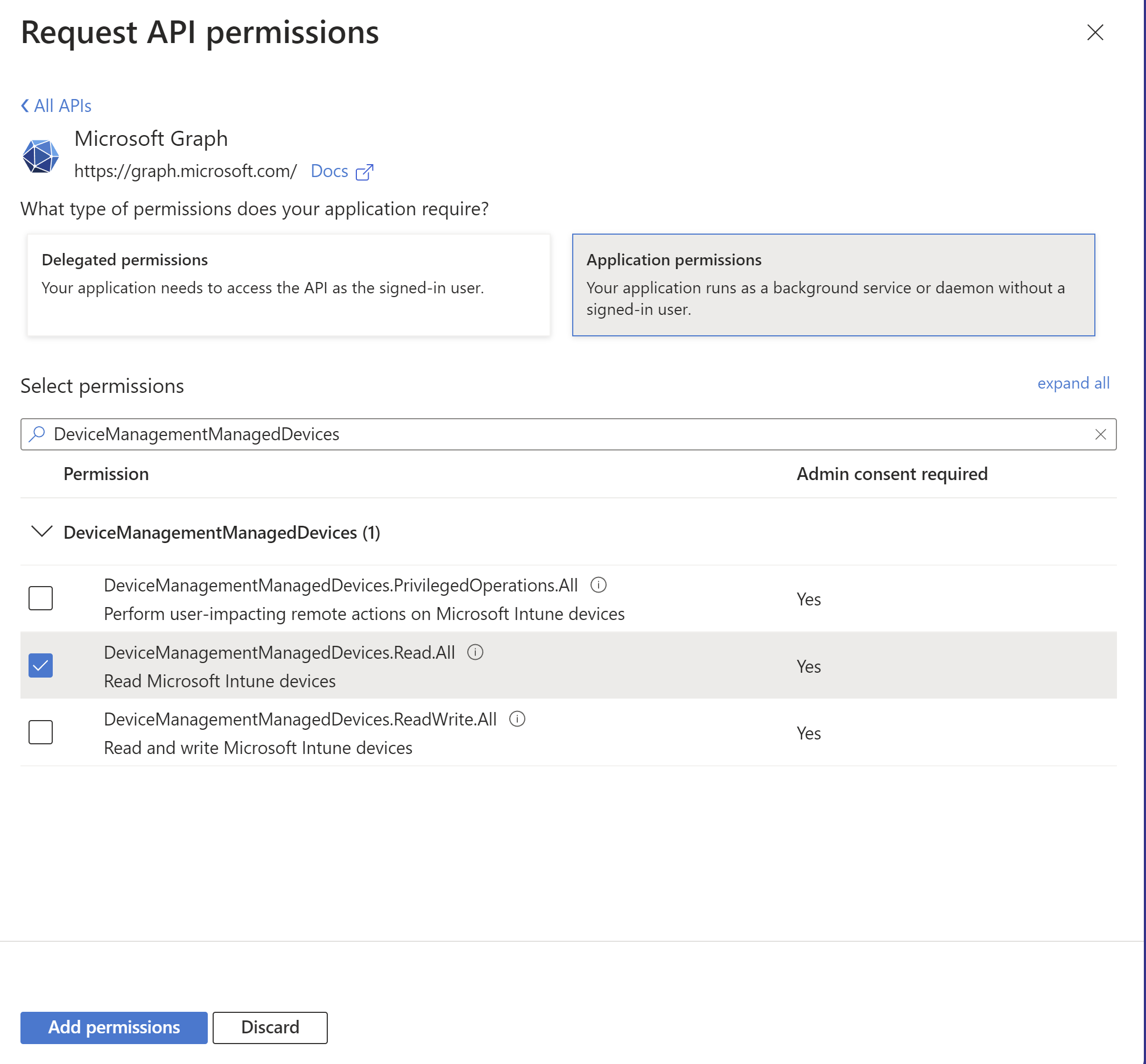1146x1064 pixels.
Task: Check DeviceManagementManagedDevices.ReadWrite.All checkbox
Action: point(41,732)
